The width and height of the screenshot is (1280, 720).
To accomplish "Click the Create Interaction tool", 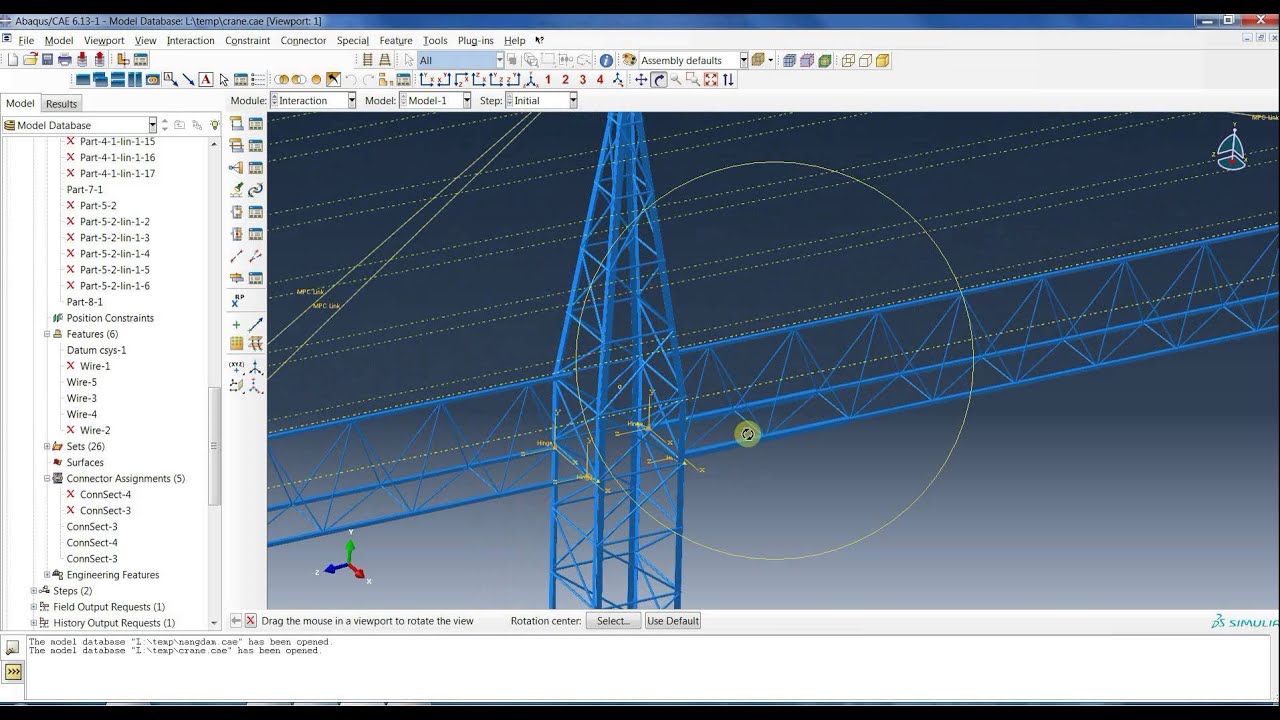I will [x=237, y=124].
